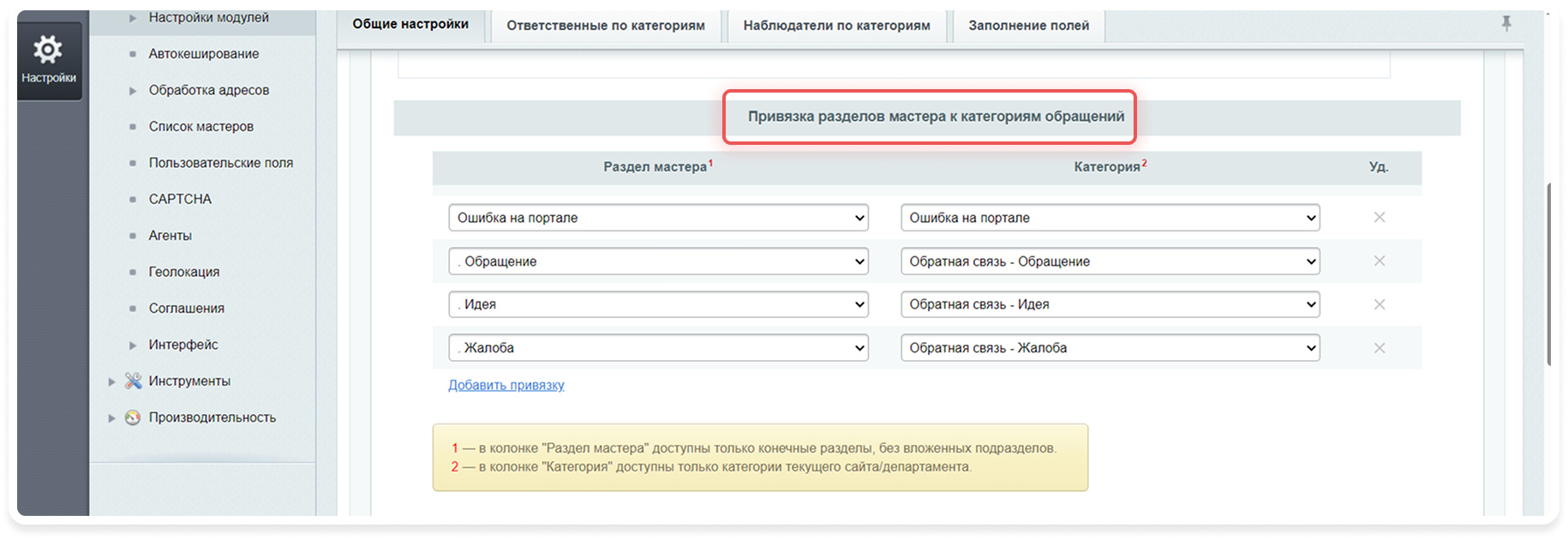Open Настройки модулей in sidebar
Image resolution: width=1568 pixels, height=540 pixels.
click(209, 18)
